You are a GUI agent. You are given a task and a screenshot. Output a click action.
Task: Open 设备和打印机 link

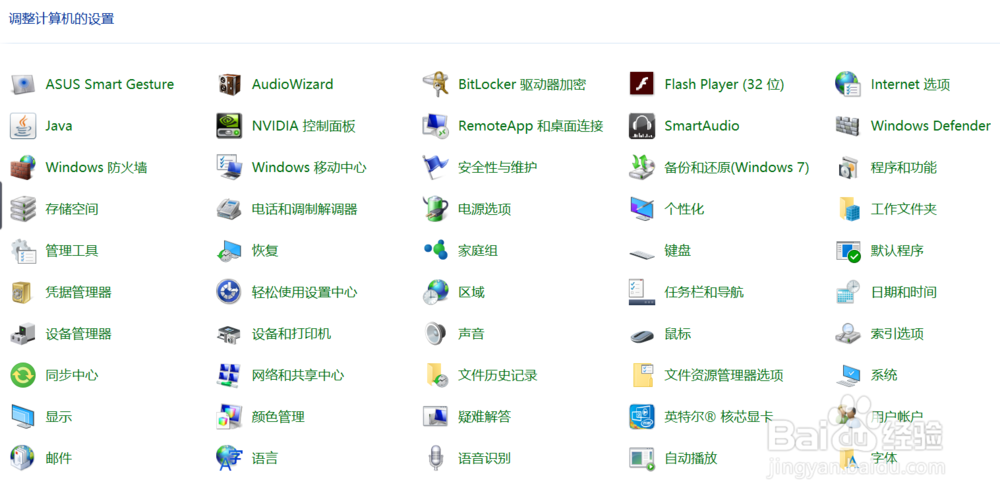tap(291, 333)
